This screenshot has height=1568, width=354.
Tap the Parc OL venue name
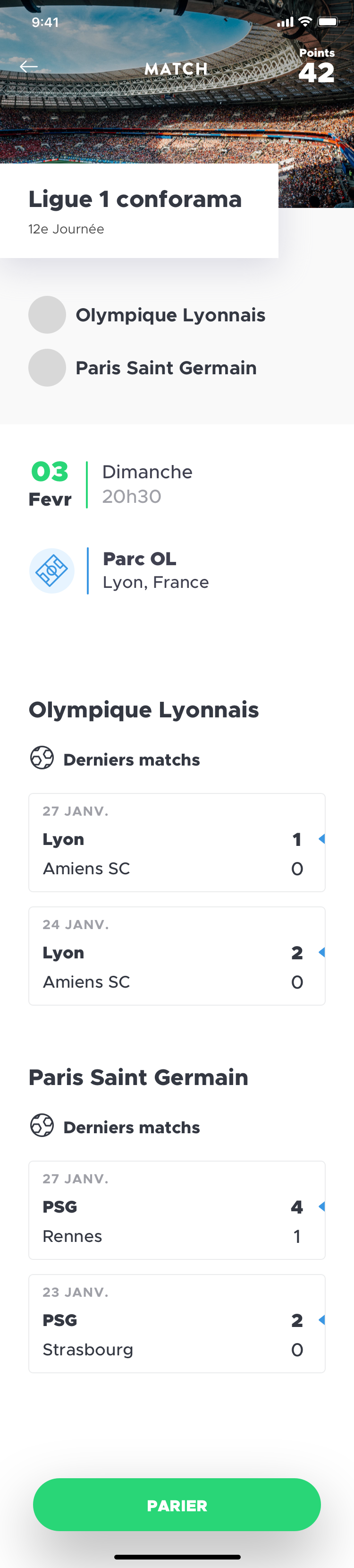[140, 559]
